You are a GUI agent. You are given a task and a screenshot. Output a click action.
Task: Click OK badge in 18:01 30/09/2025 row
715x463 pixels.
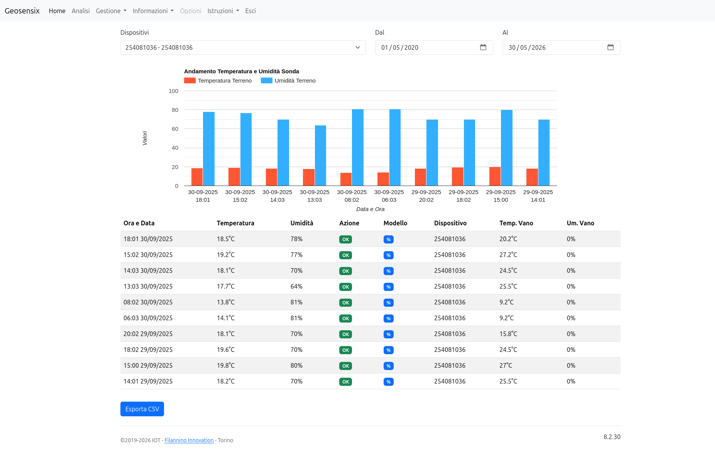[345, 239]
